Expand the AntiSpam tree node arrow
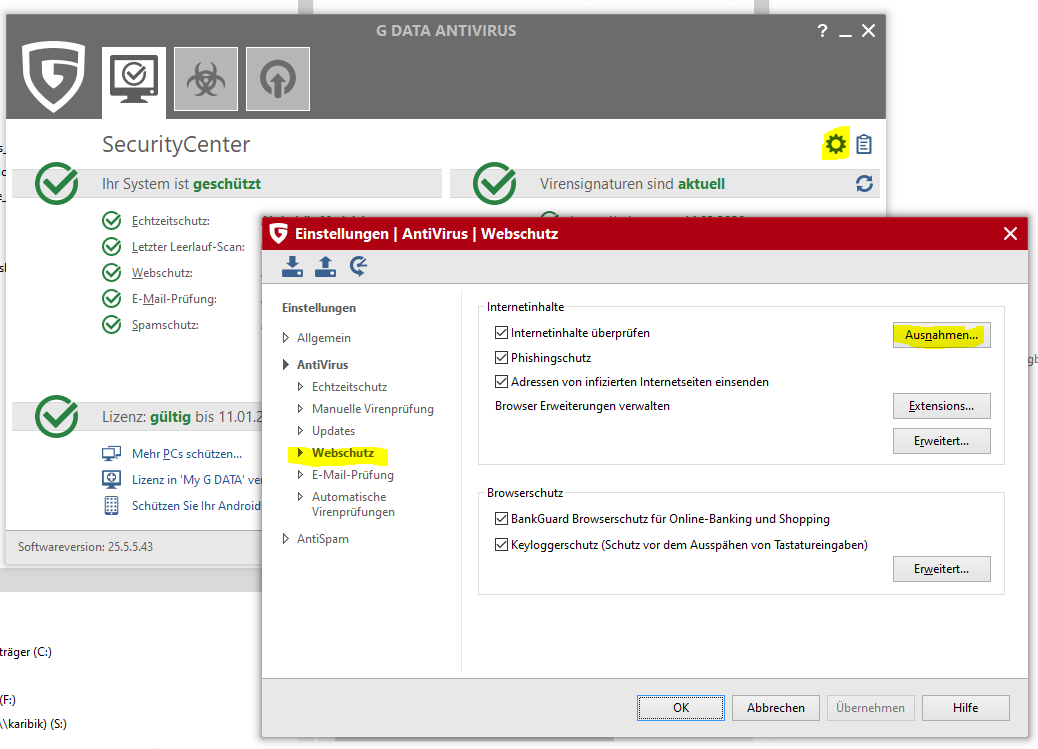Screen dimensions: 1038x749 point(285,538)
